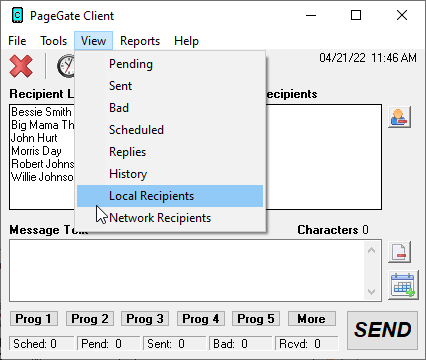The height and width of the screenshot is (360, 426).
Task: Select Sent from the View menu
Action: tap(170, 86)
